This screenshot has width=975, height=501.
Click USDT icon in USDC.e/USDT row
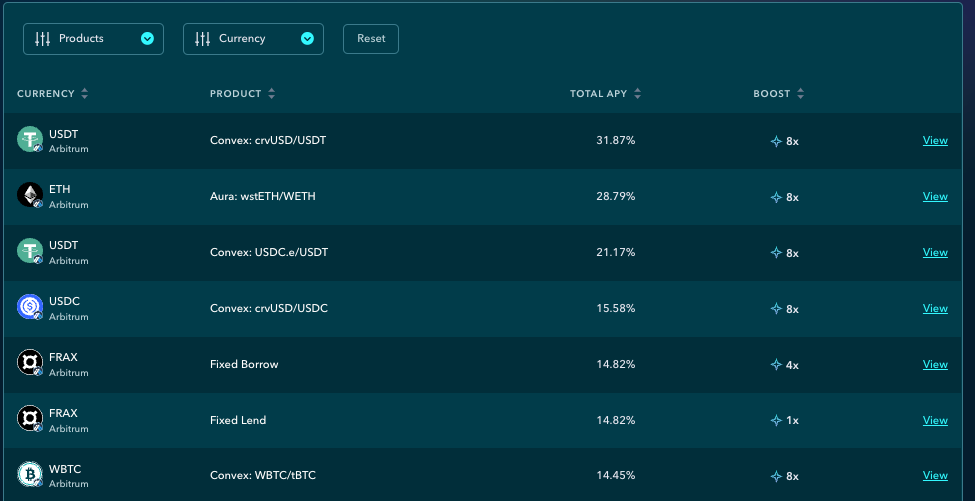click(x=30, y=251)
